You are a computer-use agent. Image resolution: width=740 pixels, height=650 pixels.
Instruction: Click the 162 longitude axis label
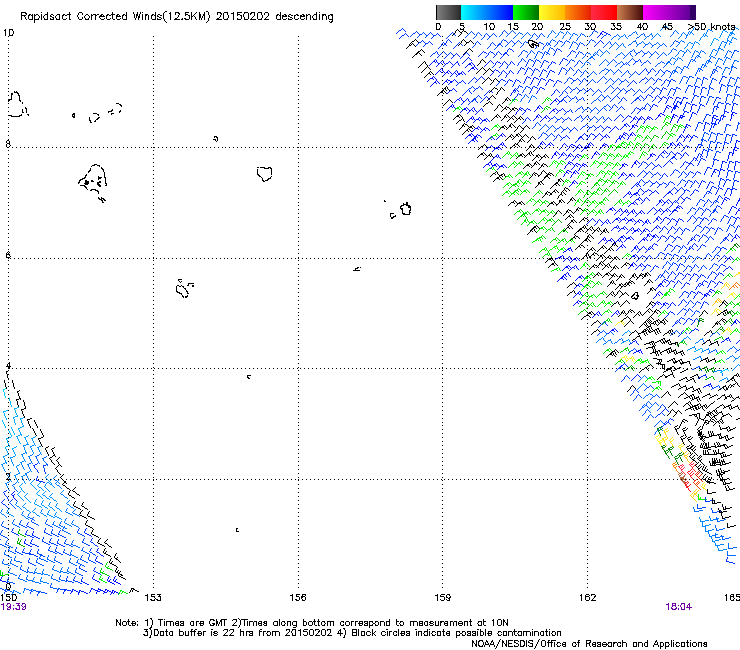[588, 598]
